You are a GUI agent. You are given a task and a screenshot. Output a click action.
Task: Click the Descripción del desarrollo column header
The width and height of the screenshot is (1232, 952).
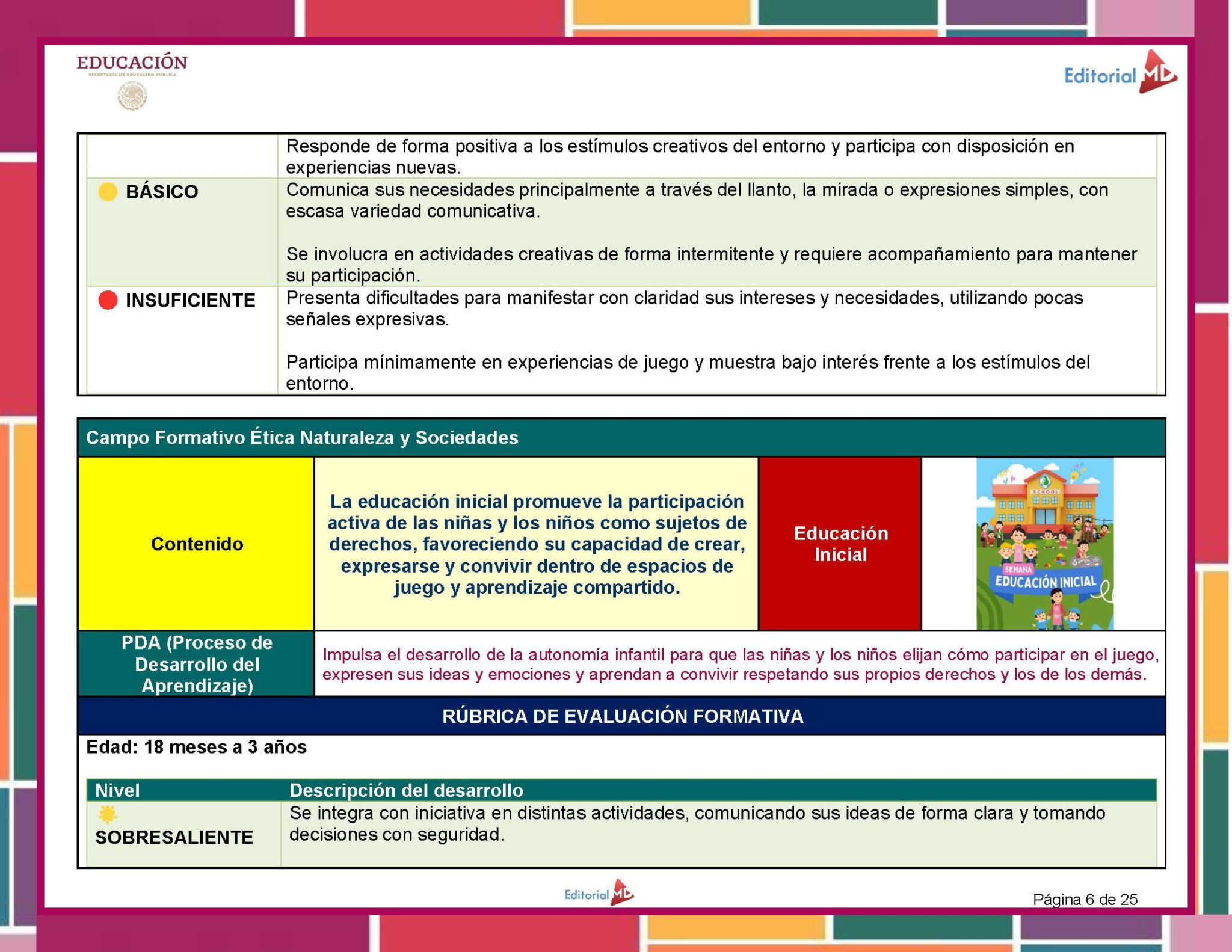pos(406,790)
